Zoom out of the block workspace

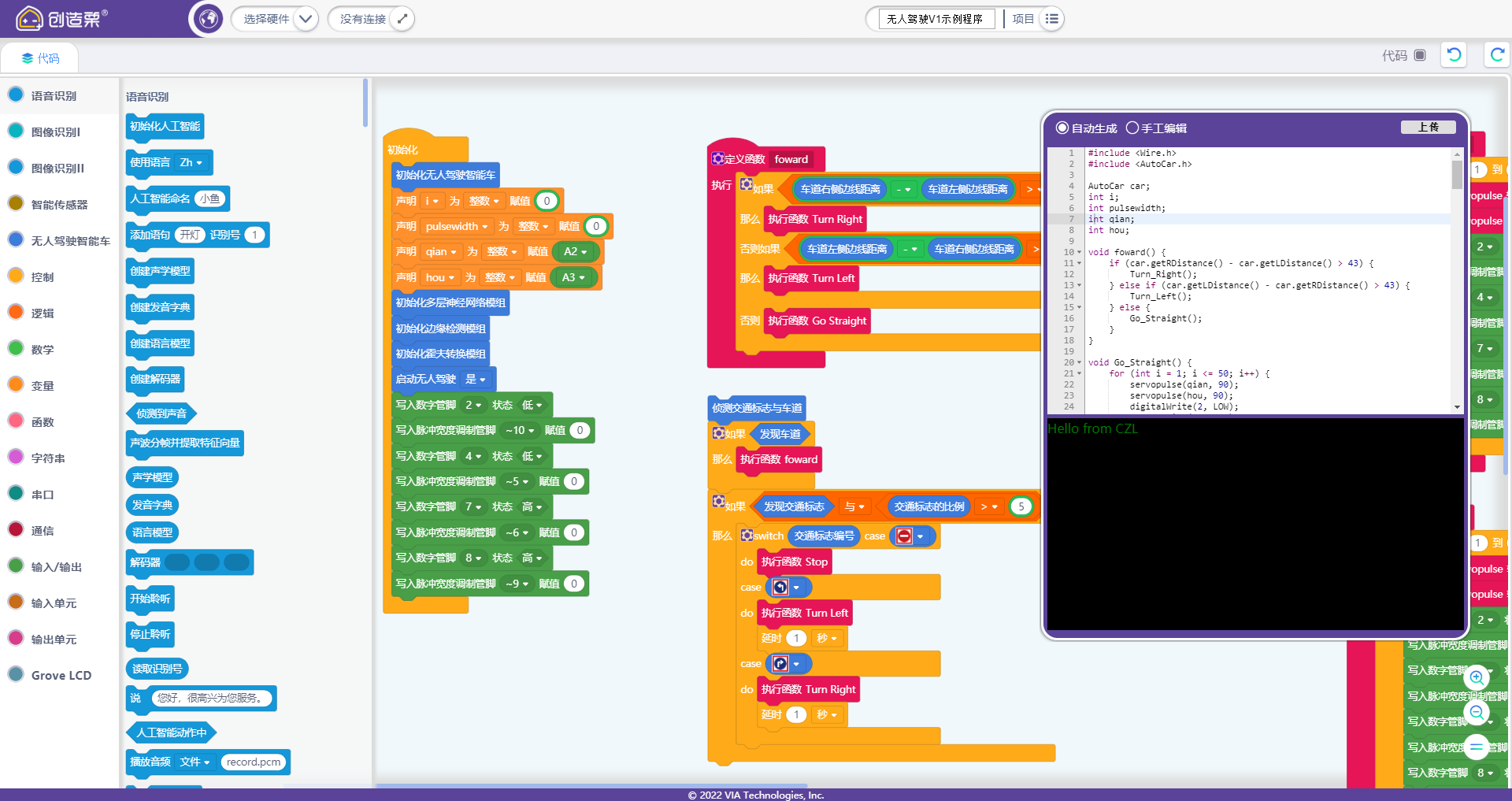click(x=1477, y=713)
